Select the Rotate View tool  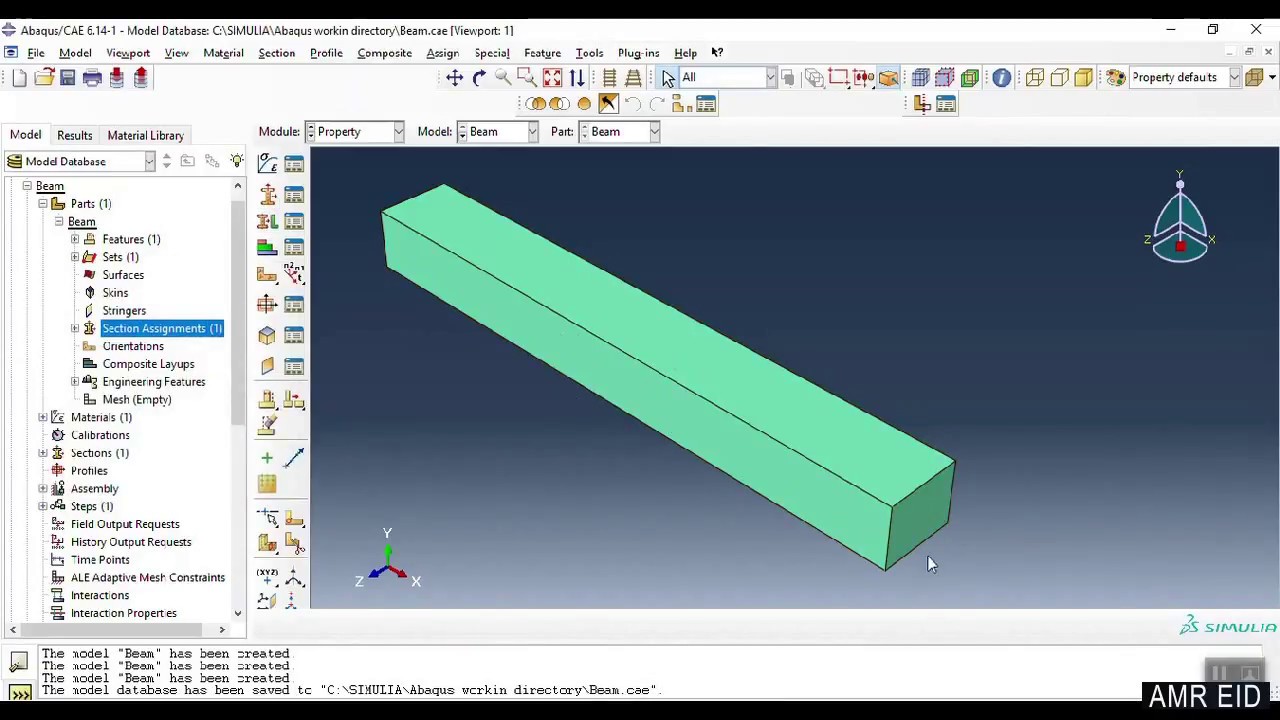pos(479,78)
